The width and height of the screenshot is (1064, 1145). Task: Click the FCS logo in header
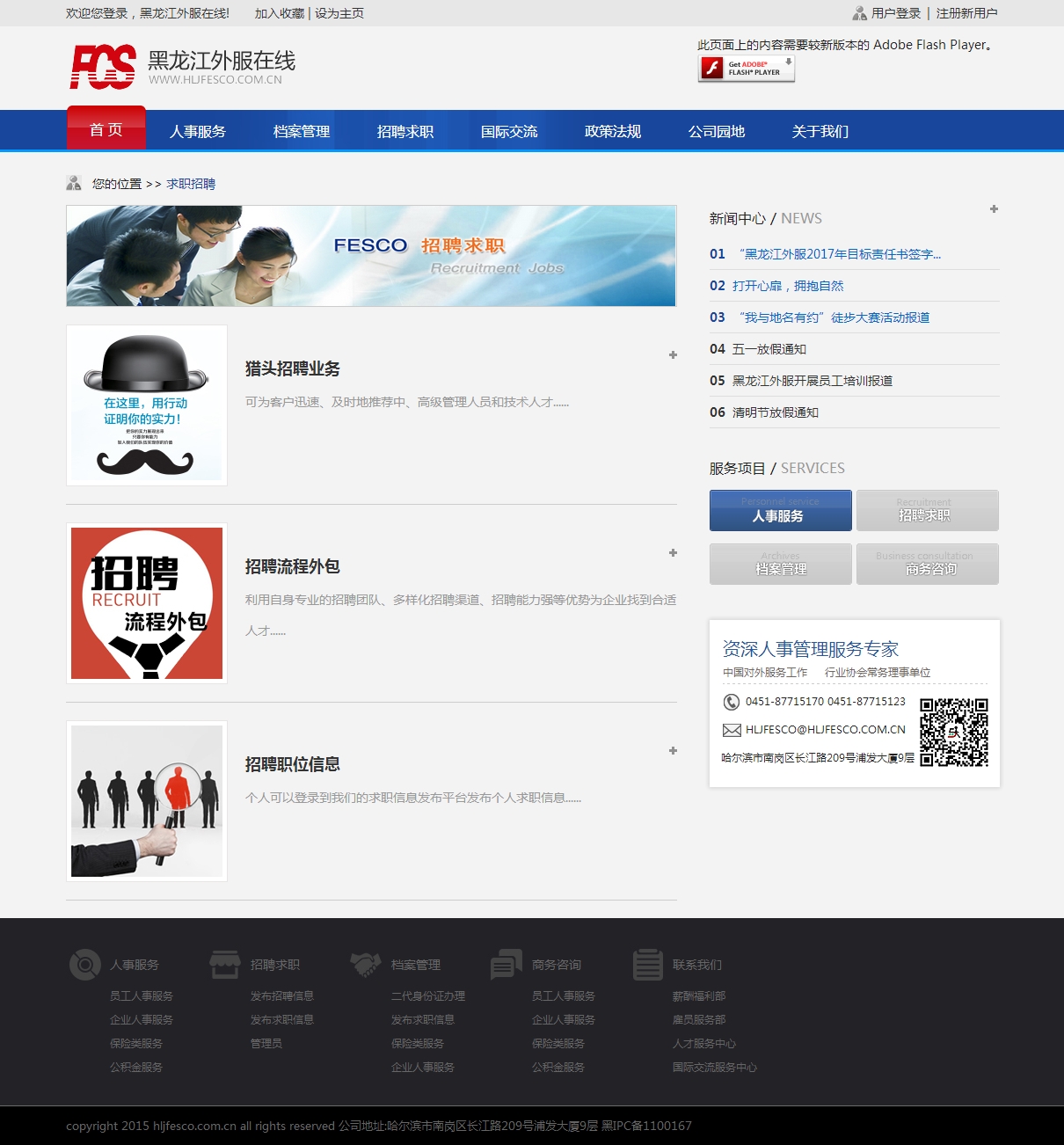pyautogui.click(x=103, y=67)
